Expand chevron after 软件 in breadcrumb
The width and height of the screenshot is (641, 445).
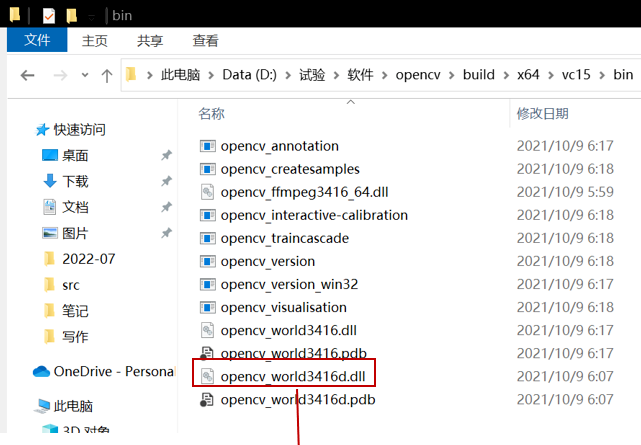pos(384,76)
